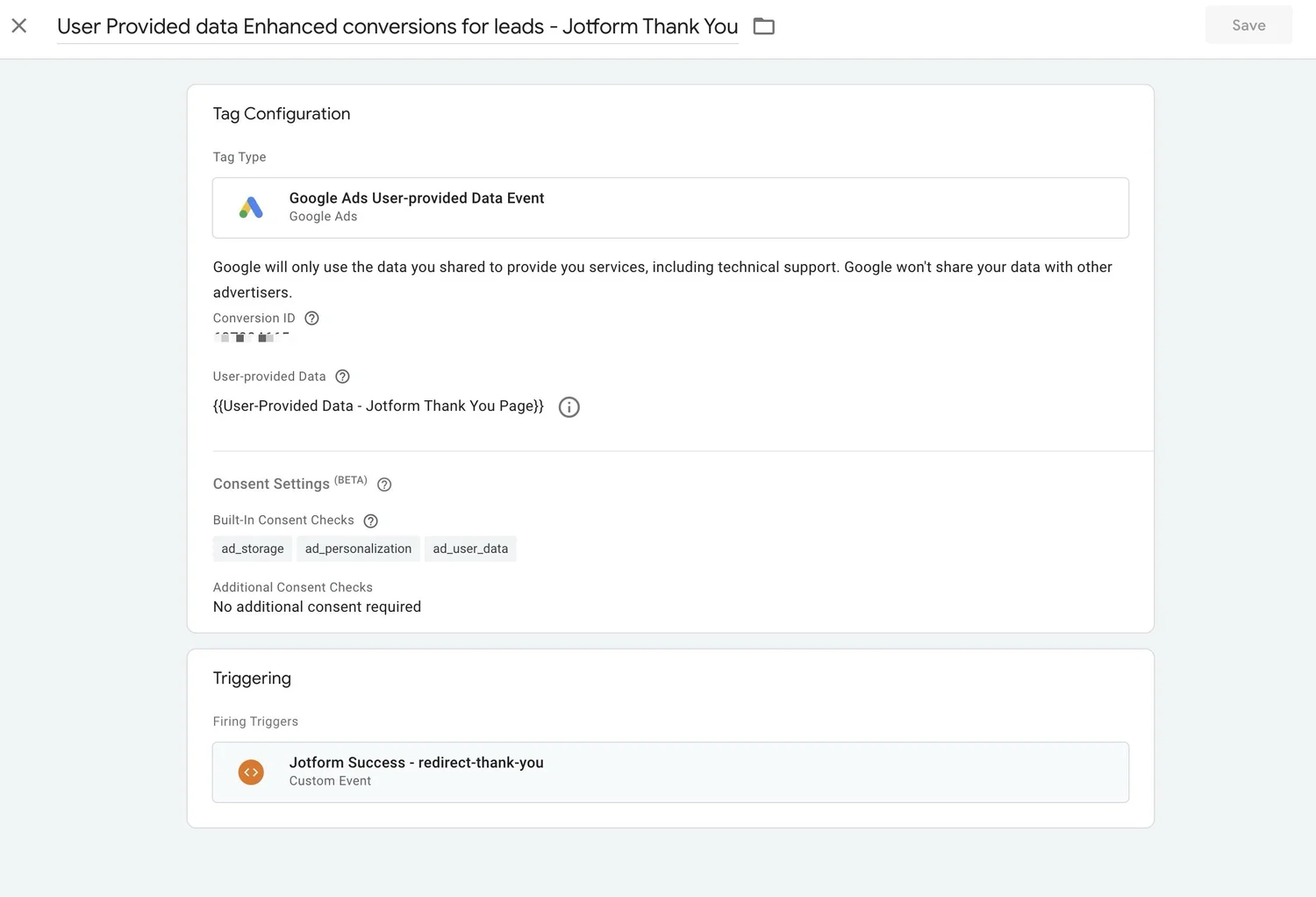
Task: Click the ad_storage consent chip
Action: (253, 549)
